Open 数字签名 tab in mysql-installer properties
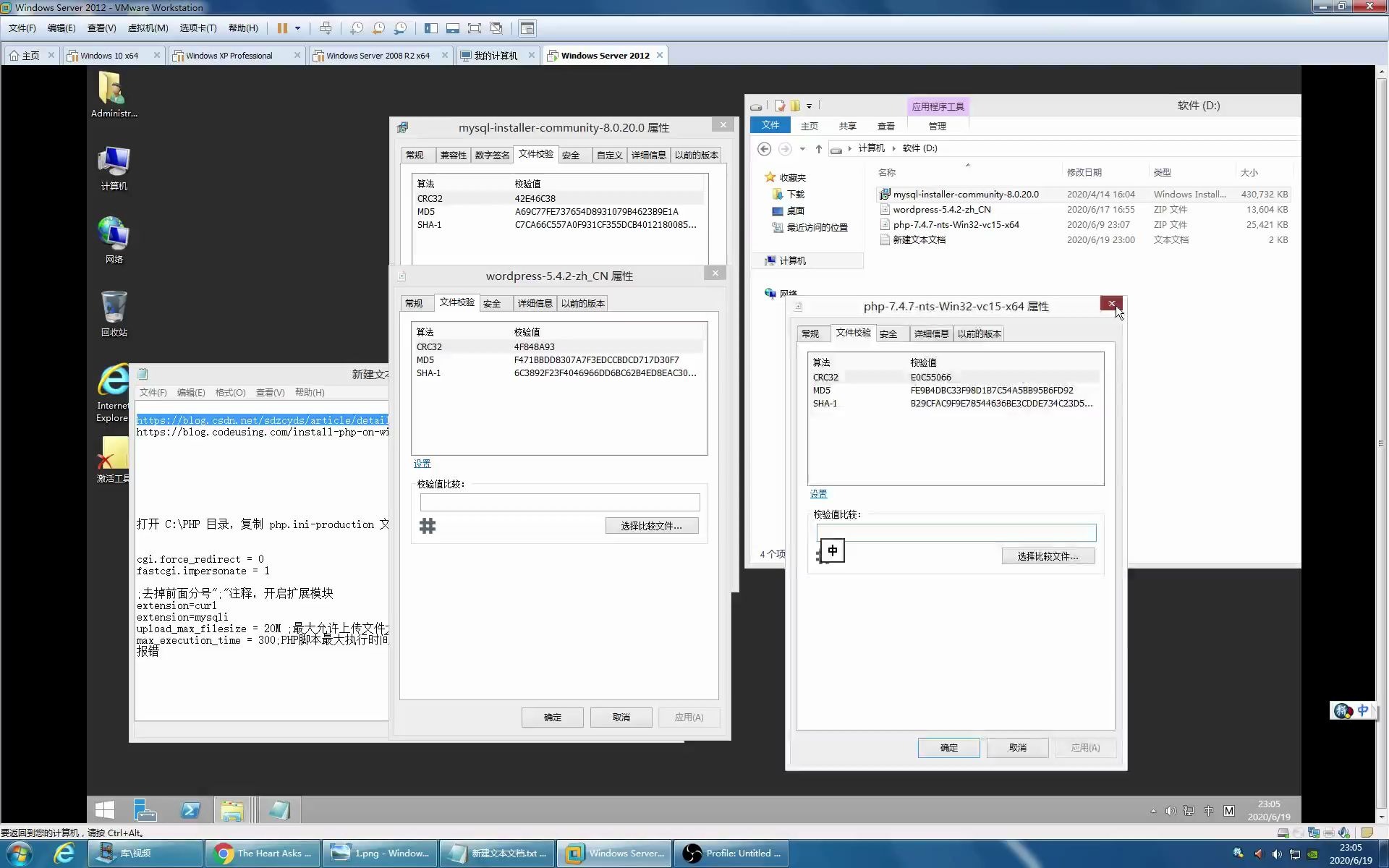This screenshot has height=868, width=1389. click(x=492, y=155)
